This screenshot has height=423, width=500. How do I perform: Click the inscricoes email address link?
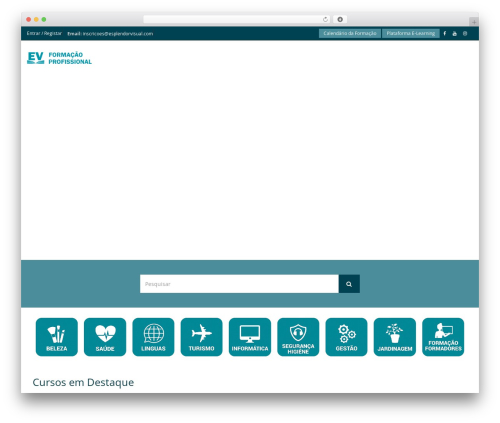click(x=118, y=34)
